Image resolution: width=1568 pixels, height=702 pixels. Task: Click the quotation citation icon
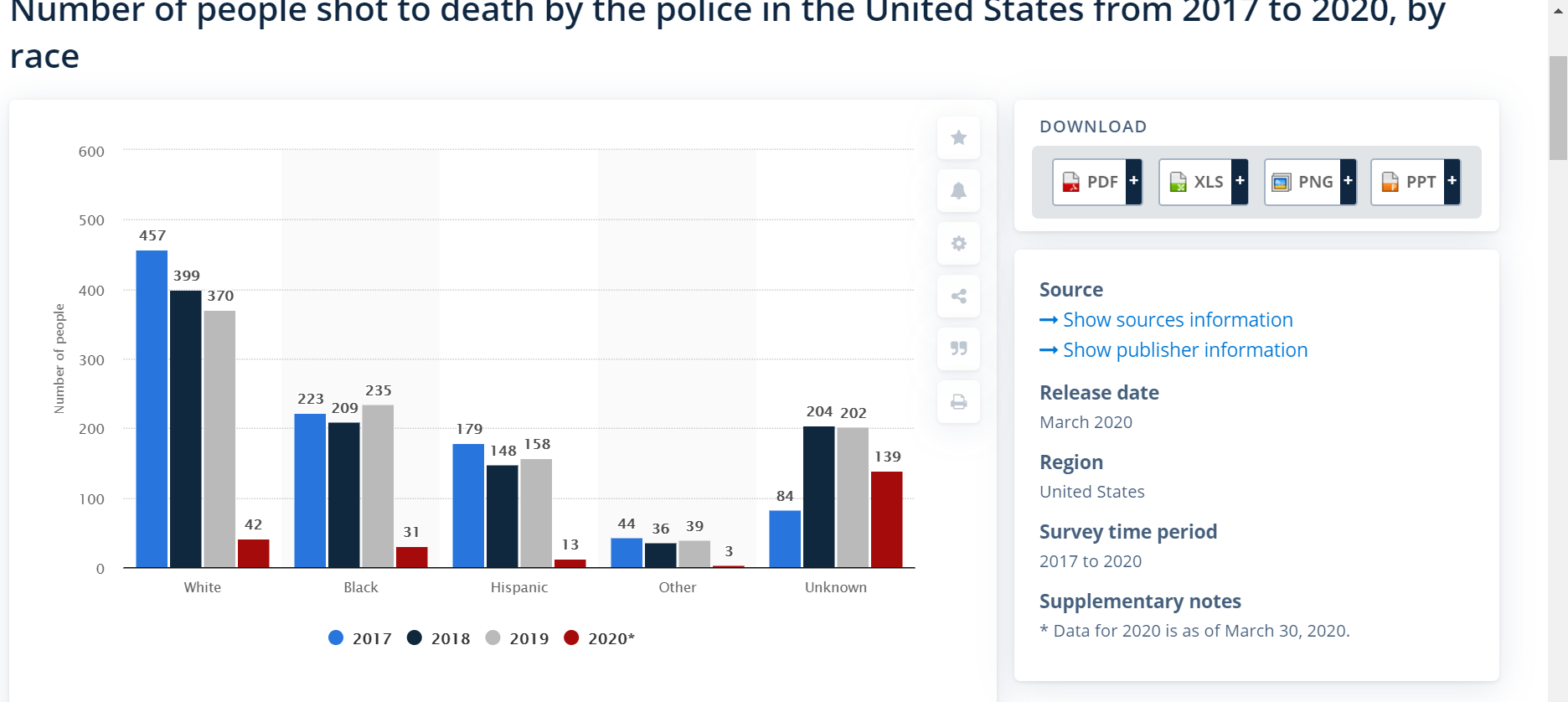coord(958,348)
